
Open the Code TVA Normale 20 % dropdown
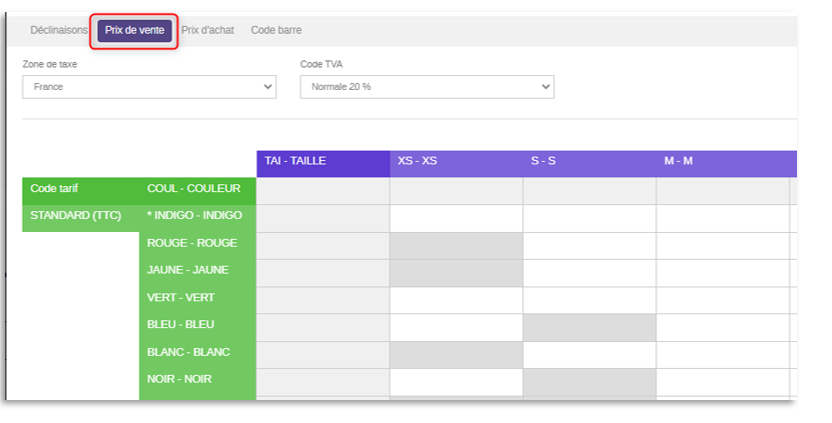pyautogui.click(x=427, y=87)
